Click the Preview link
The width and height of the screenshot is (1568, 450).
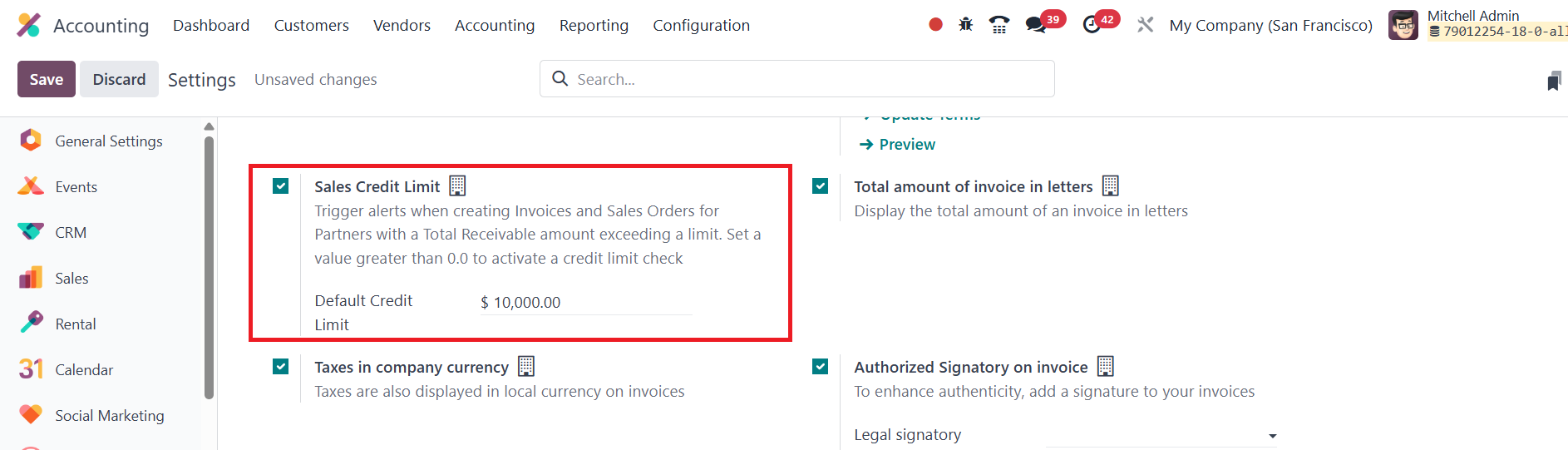(906, 145)
